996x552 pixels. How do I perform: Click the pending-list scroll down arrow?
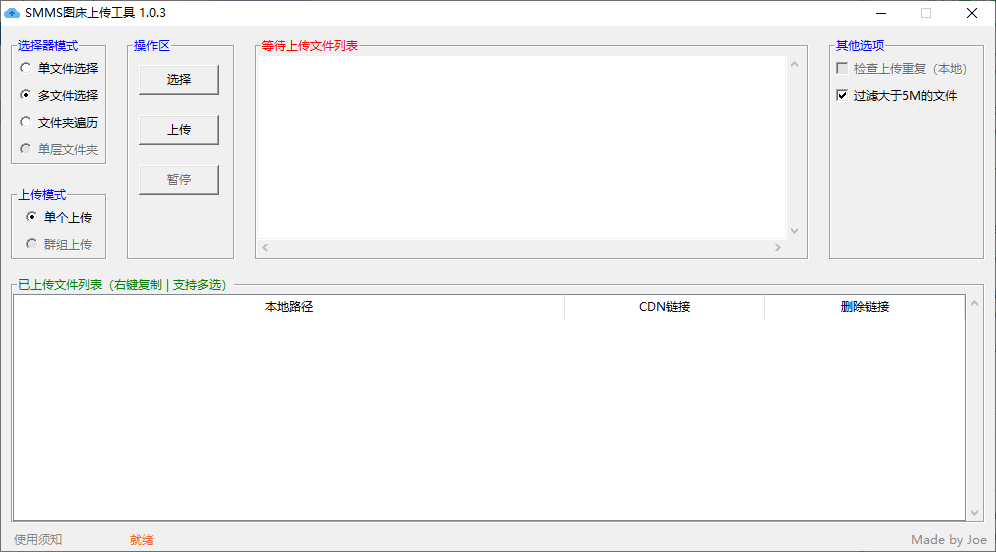coord(795,231)
